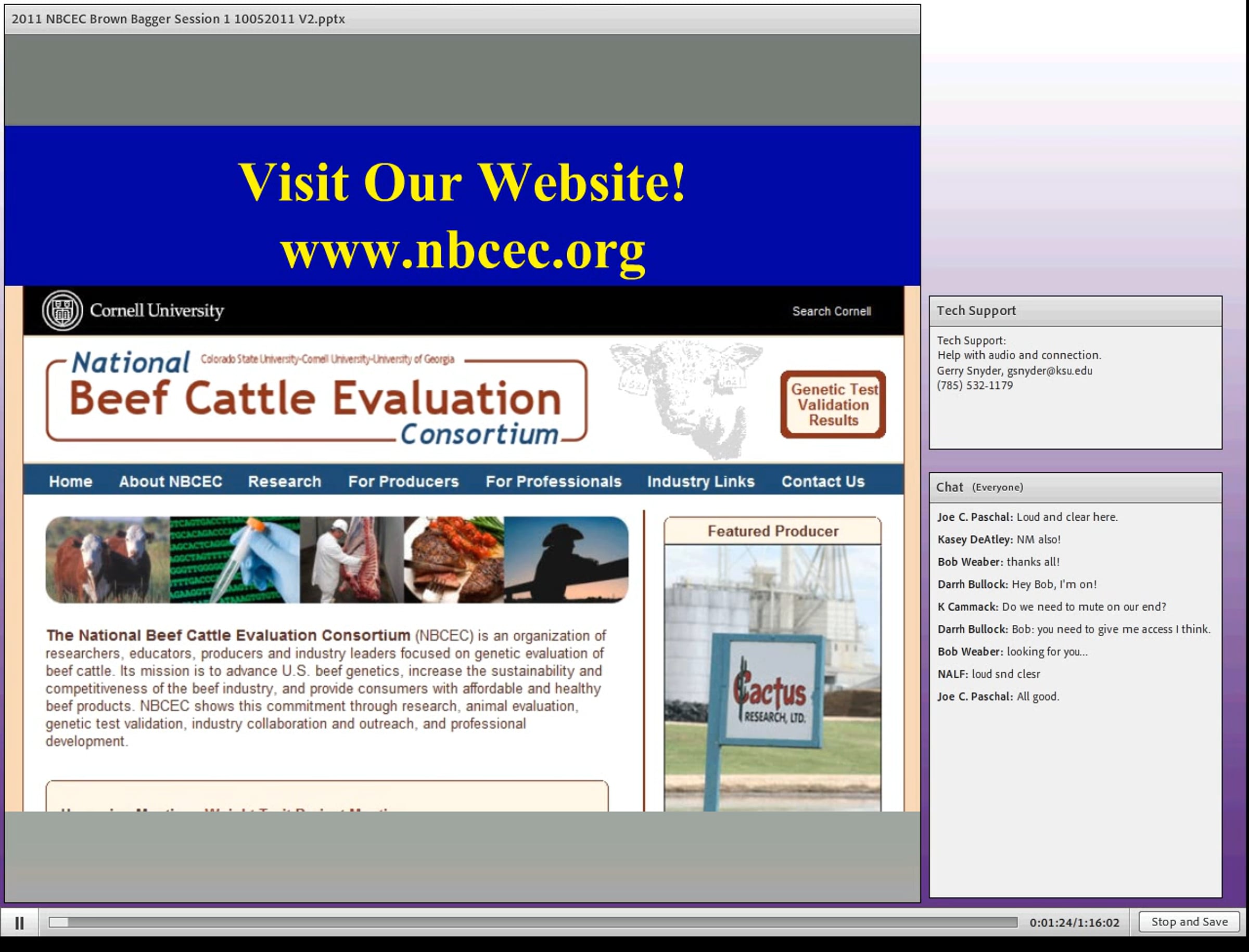Click the (Everyone) chat recipient label

[997, 487]
